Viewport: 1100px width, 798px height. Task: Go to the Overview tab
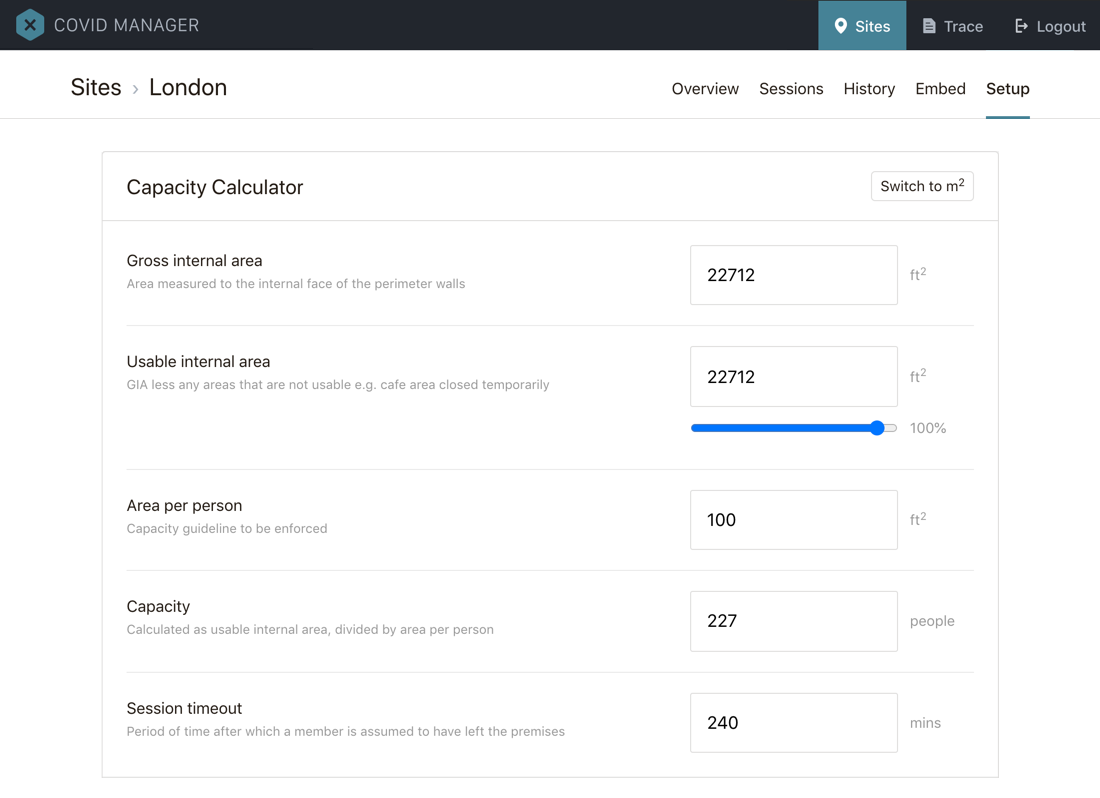(x=705, y=89)
